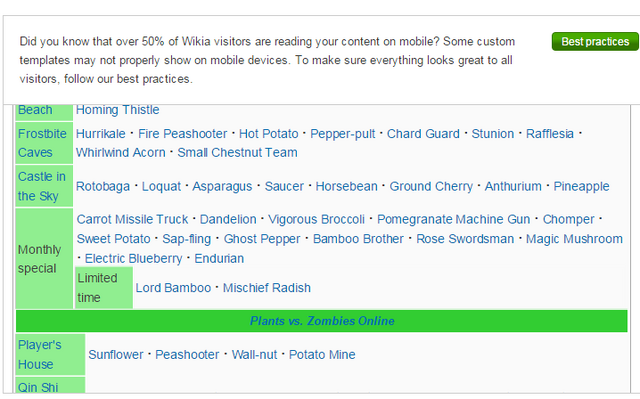Open the Small Chestnut Team link
Viewport: 640px width, 399px height.
tap(237, 153)
